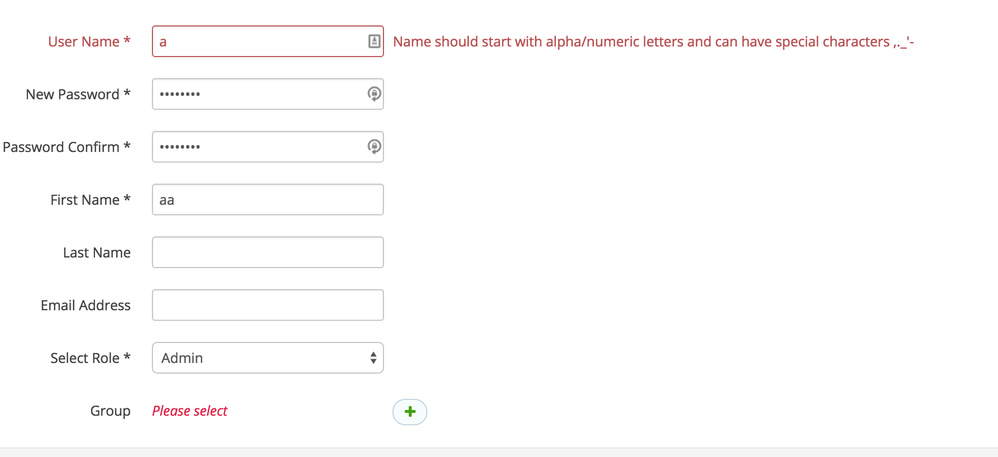Click the 'Email Address' label
Viewport: 998px width, 457px height.
click(85, 305)
